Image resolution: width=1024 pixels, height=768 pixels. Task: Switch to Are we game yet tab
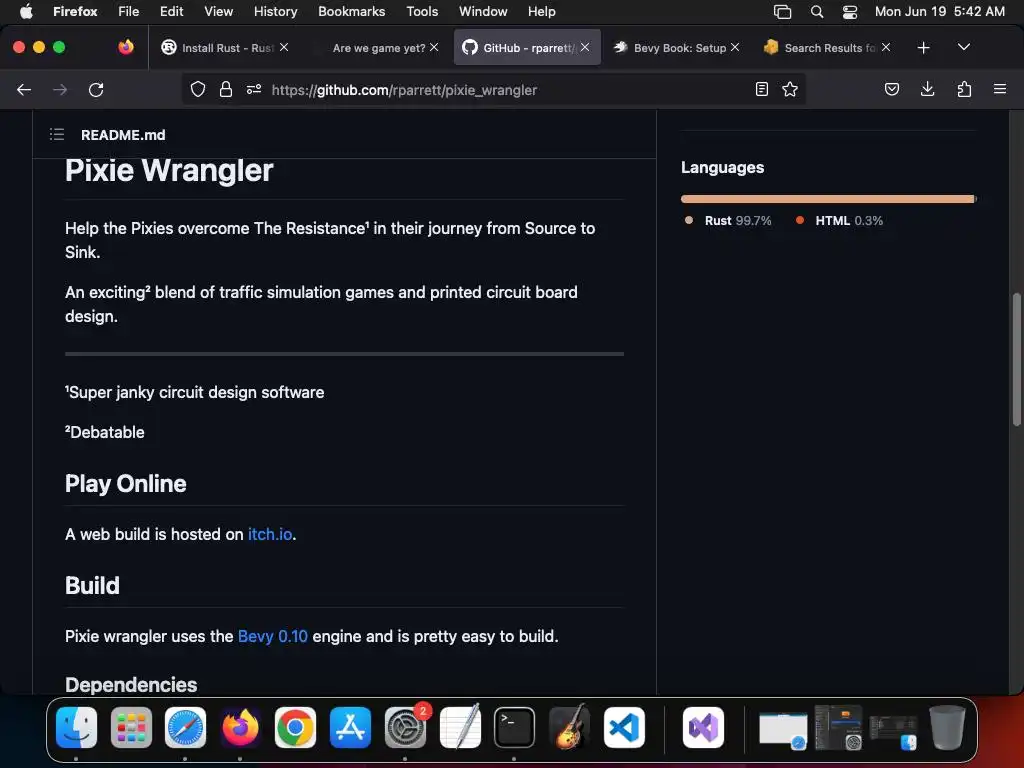pyautogui.click(x=379, y=48)
